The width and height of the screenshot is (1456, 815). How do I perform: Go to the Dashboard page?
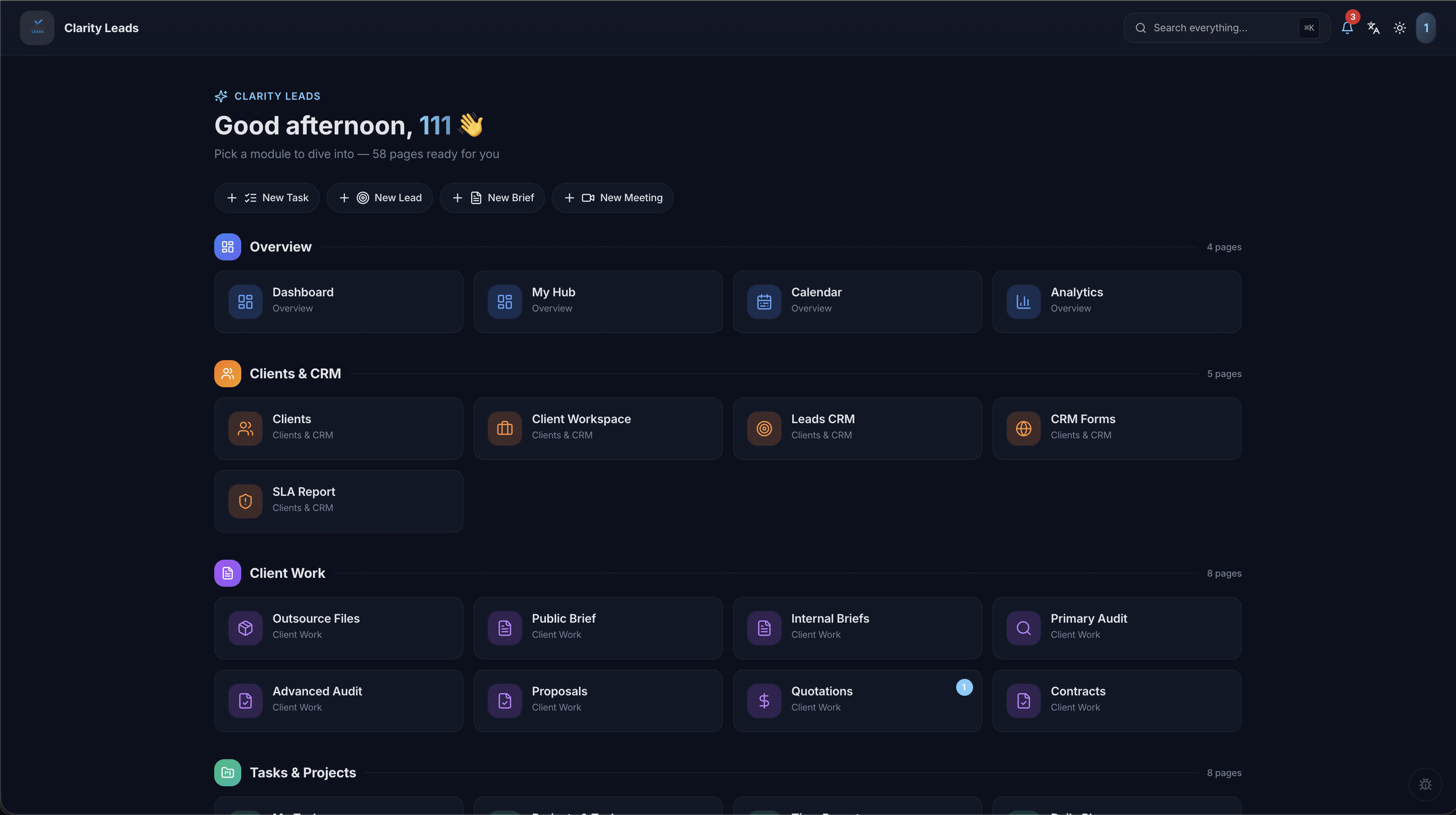(x=338, y=301)
